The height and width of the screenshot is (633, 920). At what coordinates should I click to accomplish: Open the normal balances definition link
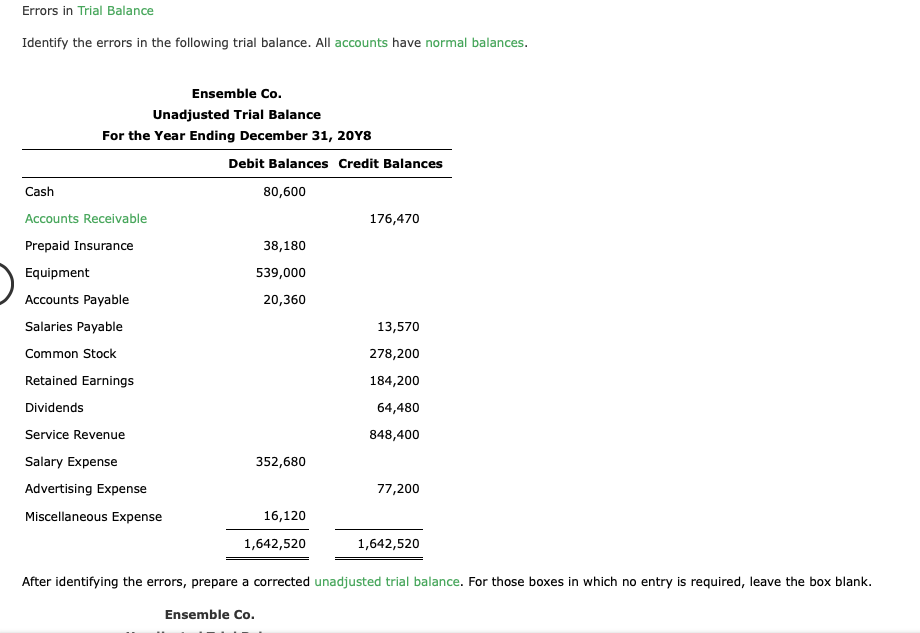(x=474, y=42)
